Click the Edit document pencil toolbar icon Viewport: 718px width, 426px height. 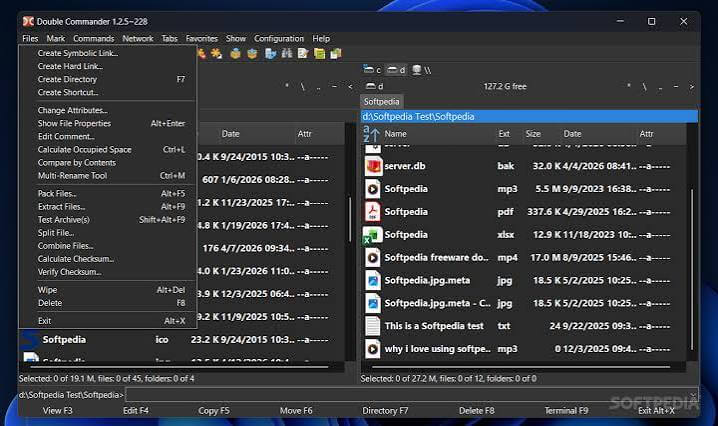(x=303, y=54)
